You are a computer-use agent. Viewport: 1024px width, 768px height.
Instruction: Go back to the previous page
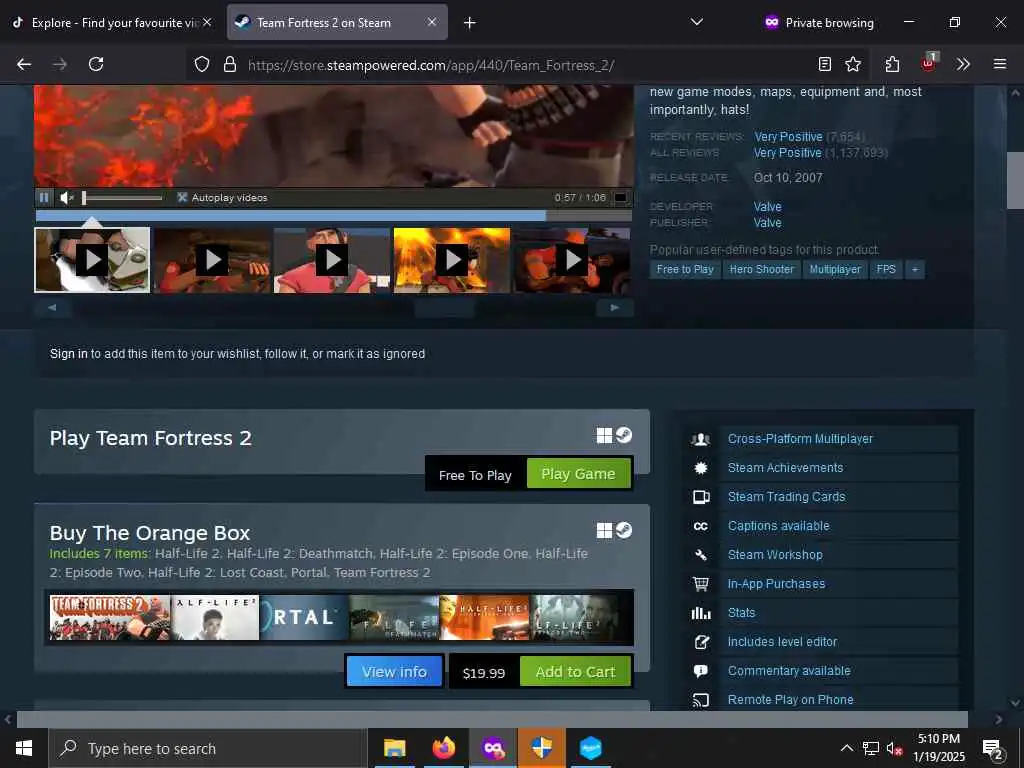click(x=24, y=64)
